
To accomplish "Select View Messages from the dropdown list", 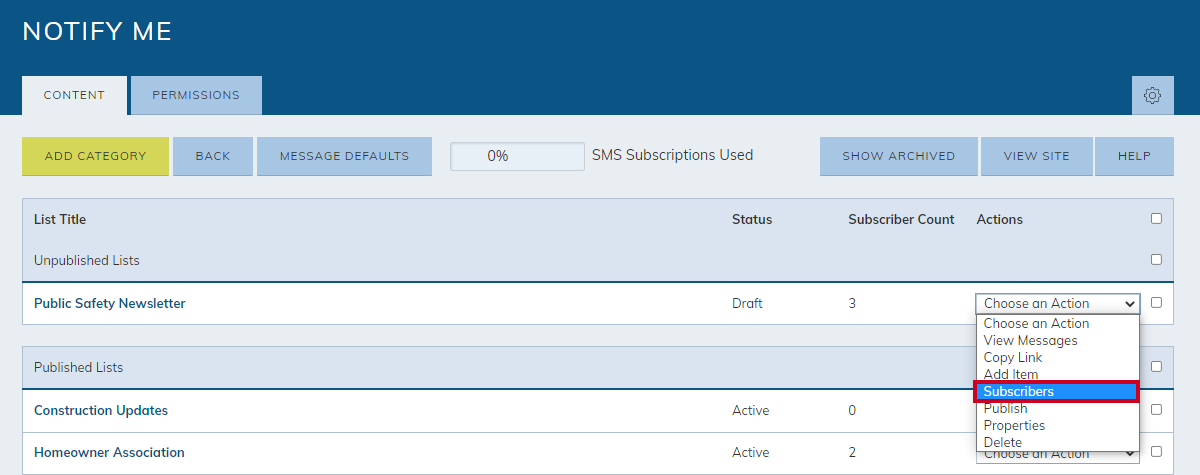I will tap(1058, 340).
